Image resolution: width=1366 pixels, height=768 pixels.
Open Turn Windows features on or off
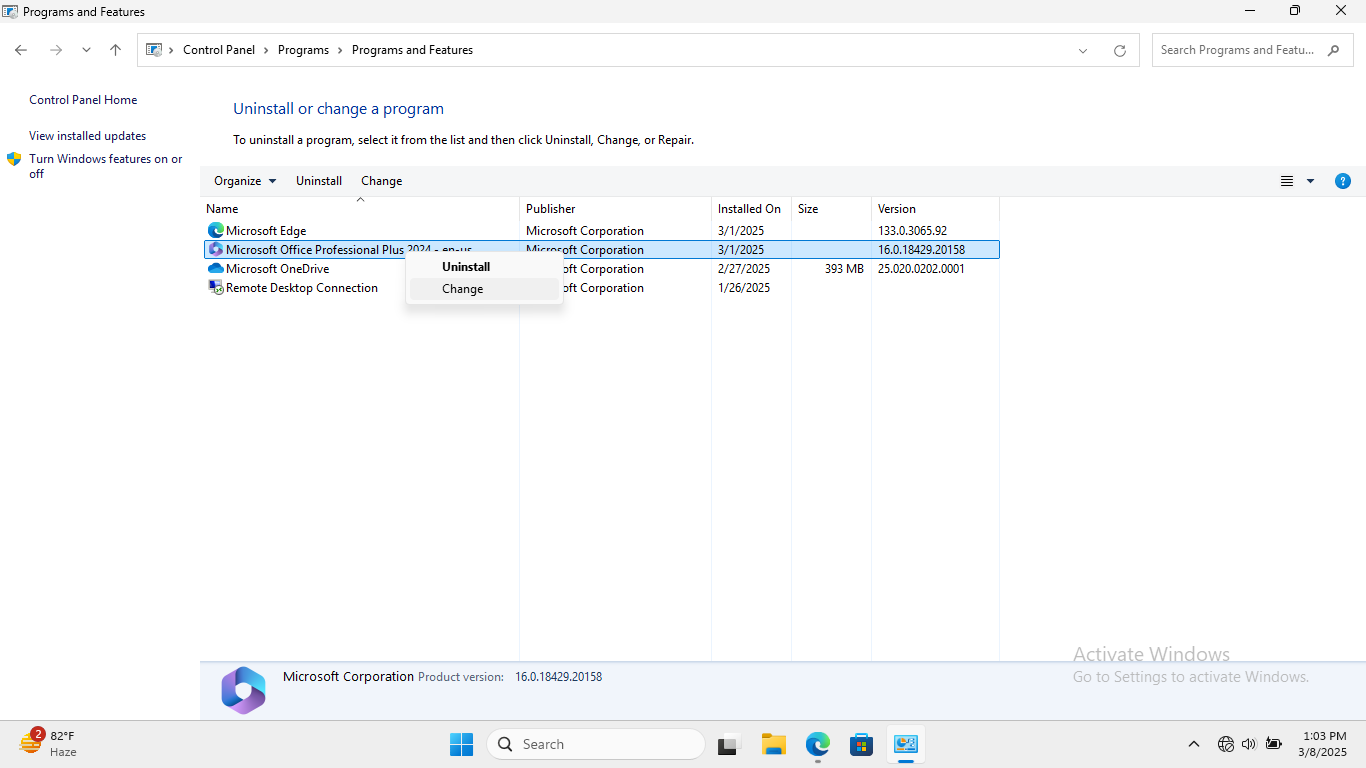pyautogui.click(x=106, y=166)
